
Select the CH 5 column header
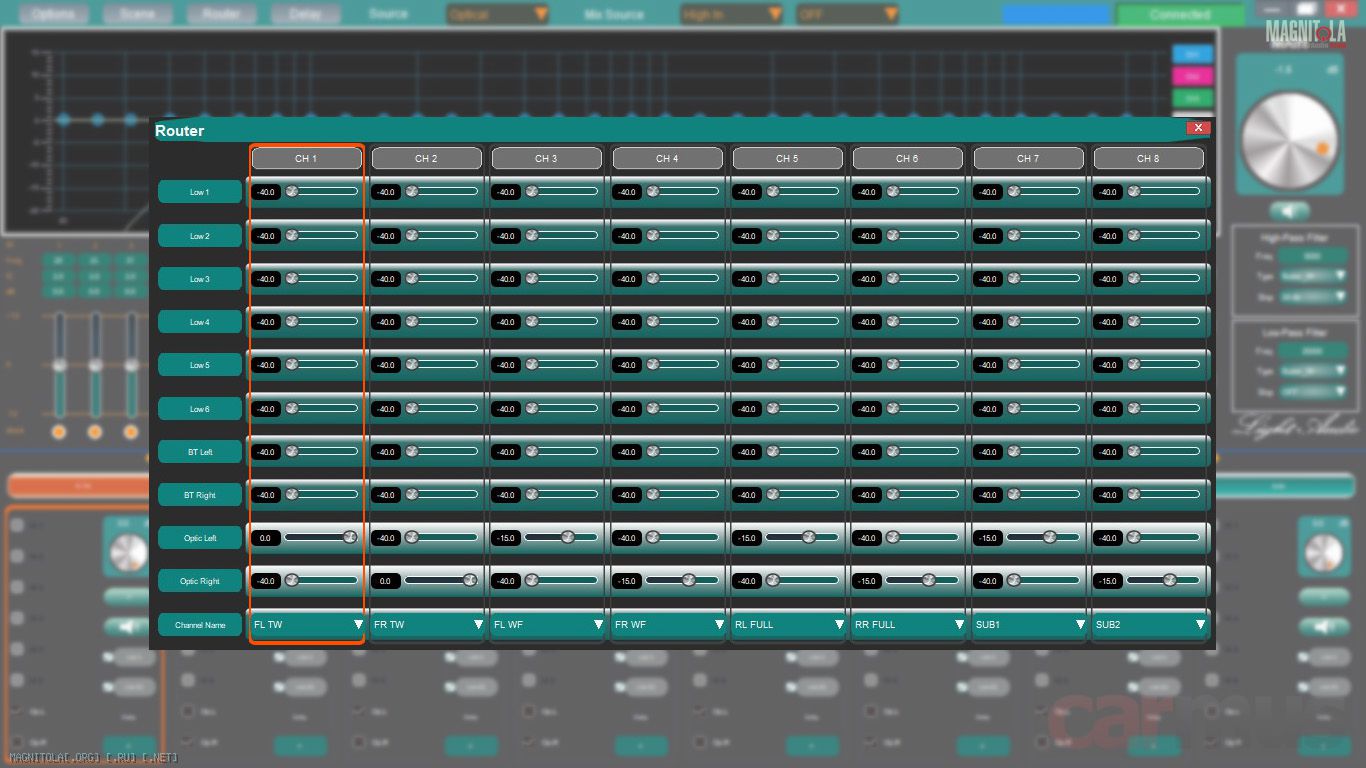coord(787,158)
